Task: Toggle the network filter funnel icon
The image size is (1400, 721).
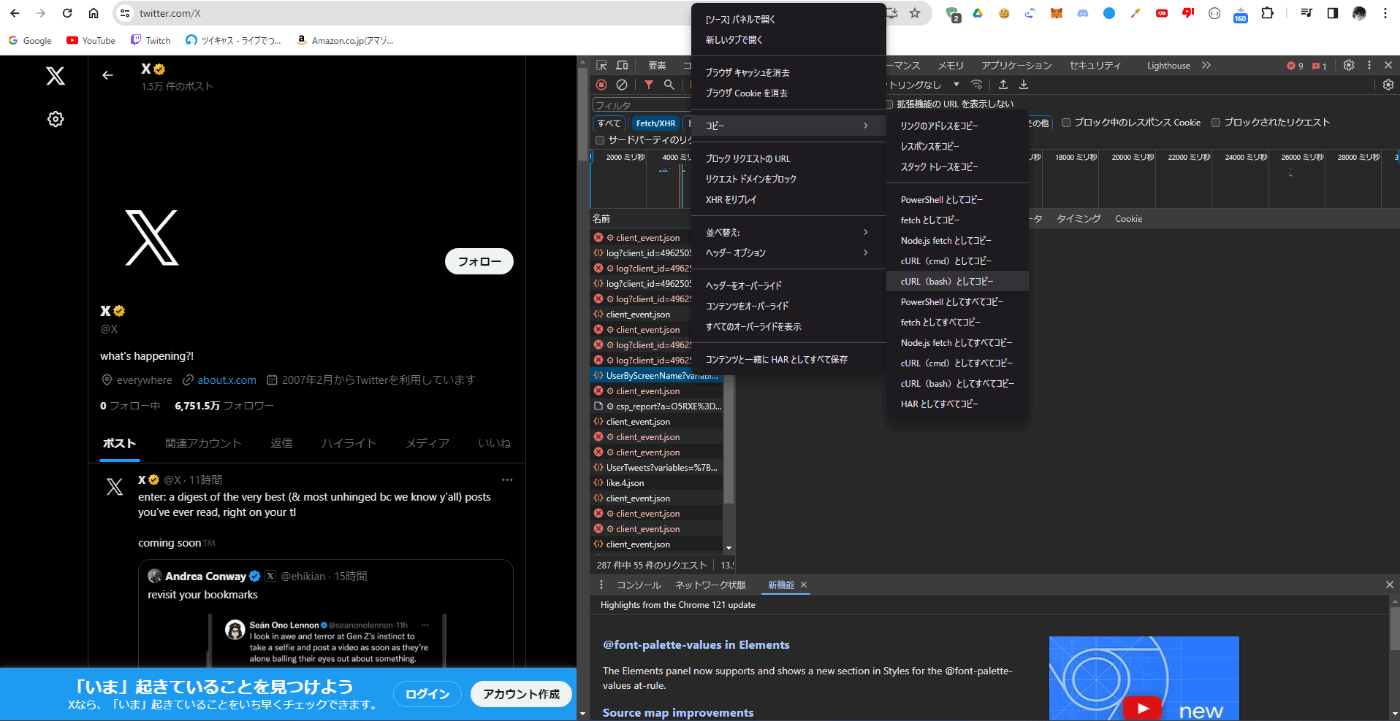Action: [x=648, y=85]
